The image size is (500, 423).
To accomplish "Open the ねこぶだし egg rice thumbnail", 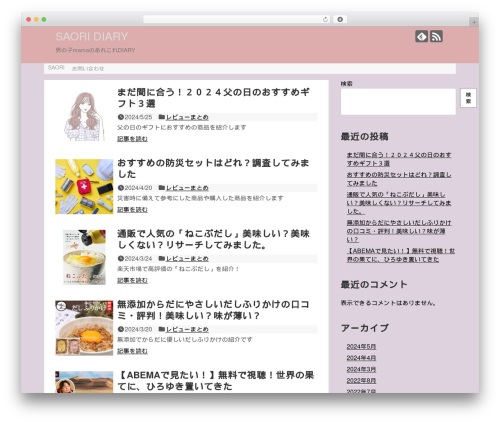I will pyautogui.click(x=84, y=257).
